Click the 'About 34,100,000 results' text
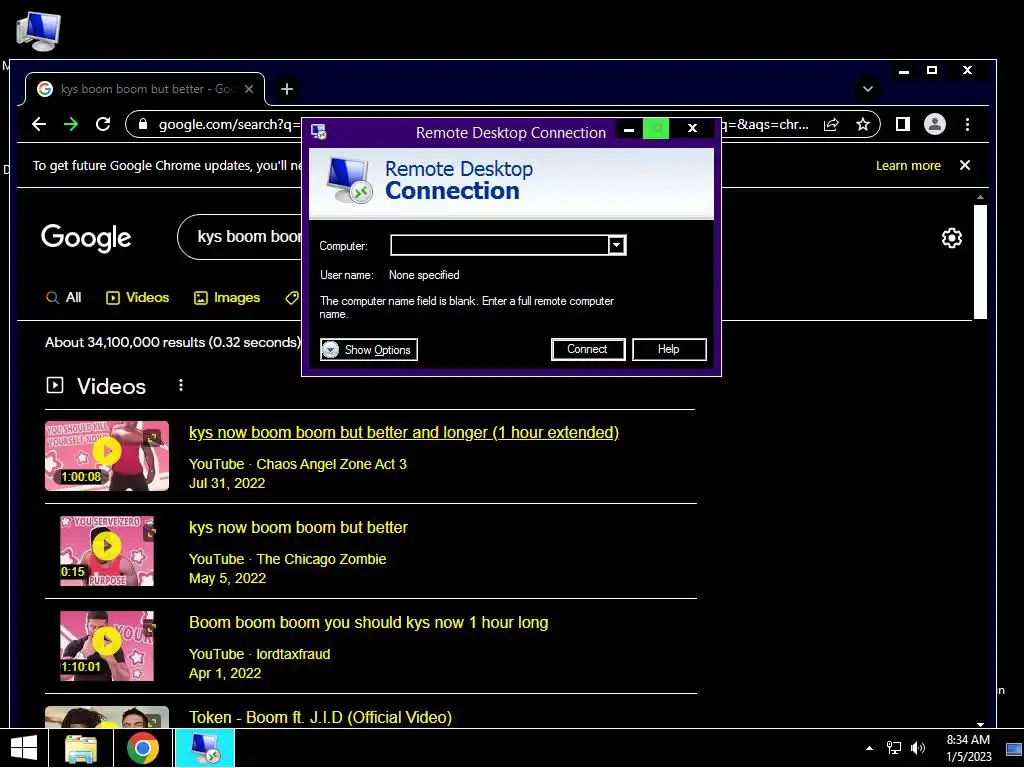The height and width of the screenshot is (768, 1024). (x=173, y=342)
